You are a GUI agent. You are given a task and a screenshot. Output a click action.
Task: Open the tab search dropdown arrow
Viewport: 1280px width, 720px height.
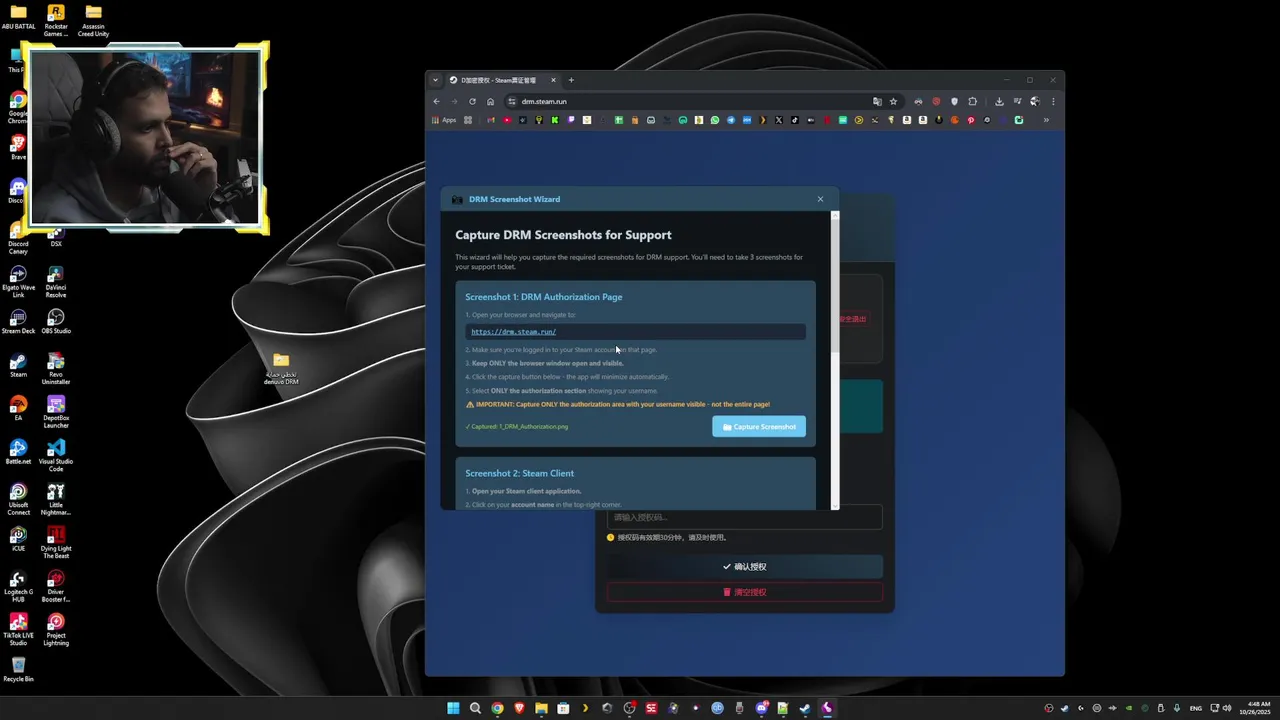tap(435, 80)
